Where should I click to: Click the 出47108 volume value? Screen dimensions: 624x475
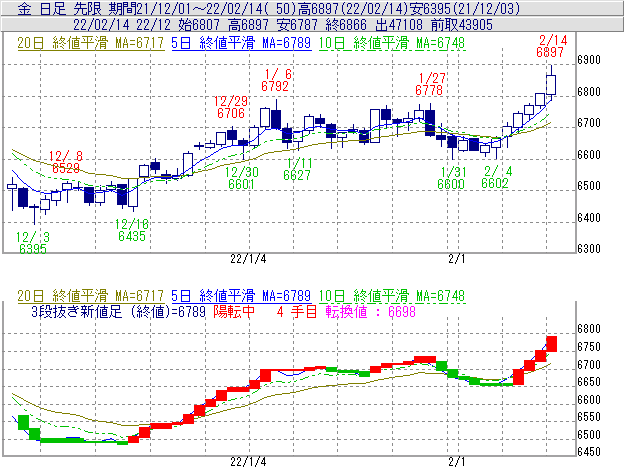[399, 25]
